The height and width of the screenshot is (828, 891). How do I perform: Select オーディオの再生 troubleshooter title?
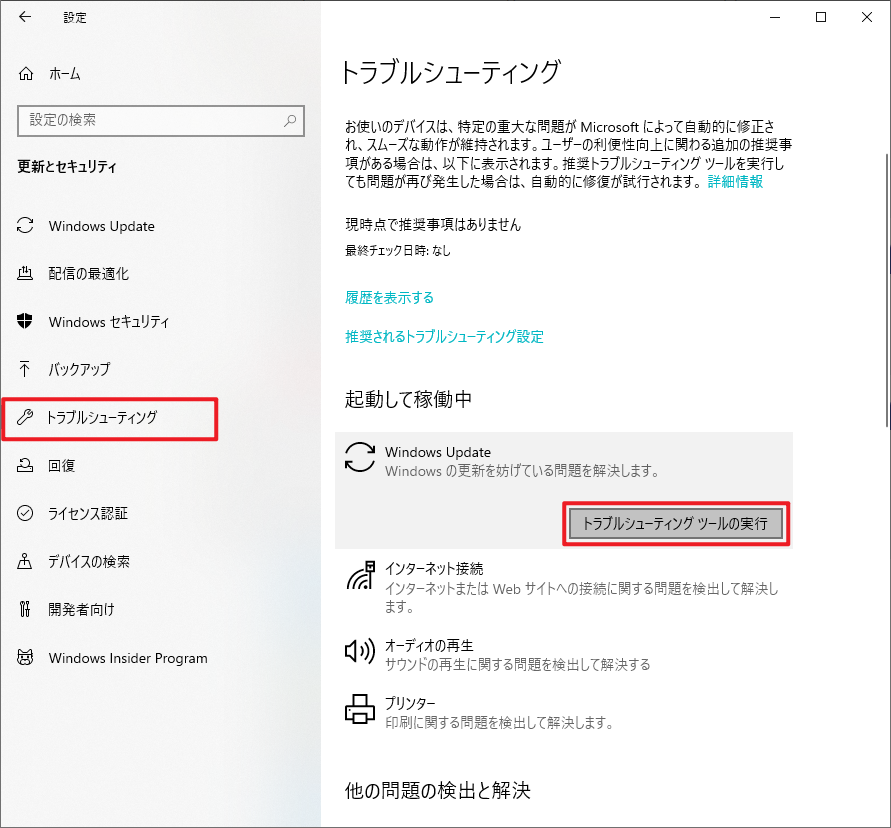[x=429, y=646]
